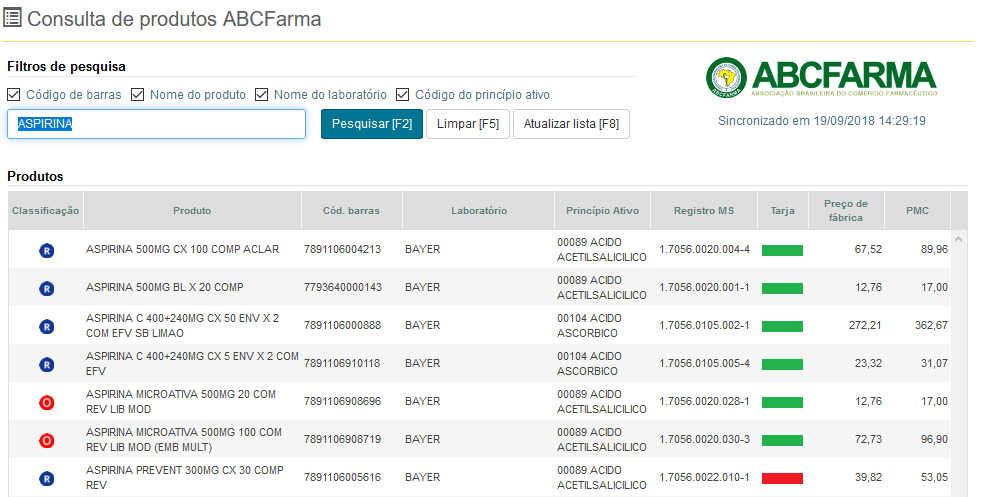Click registro 1.7056.0105.005-4

point(704,363)
